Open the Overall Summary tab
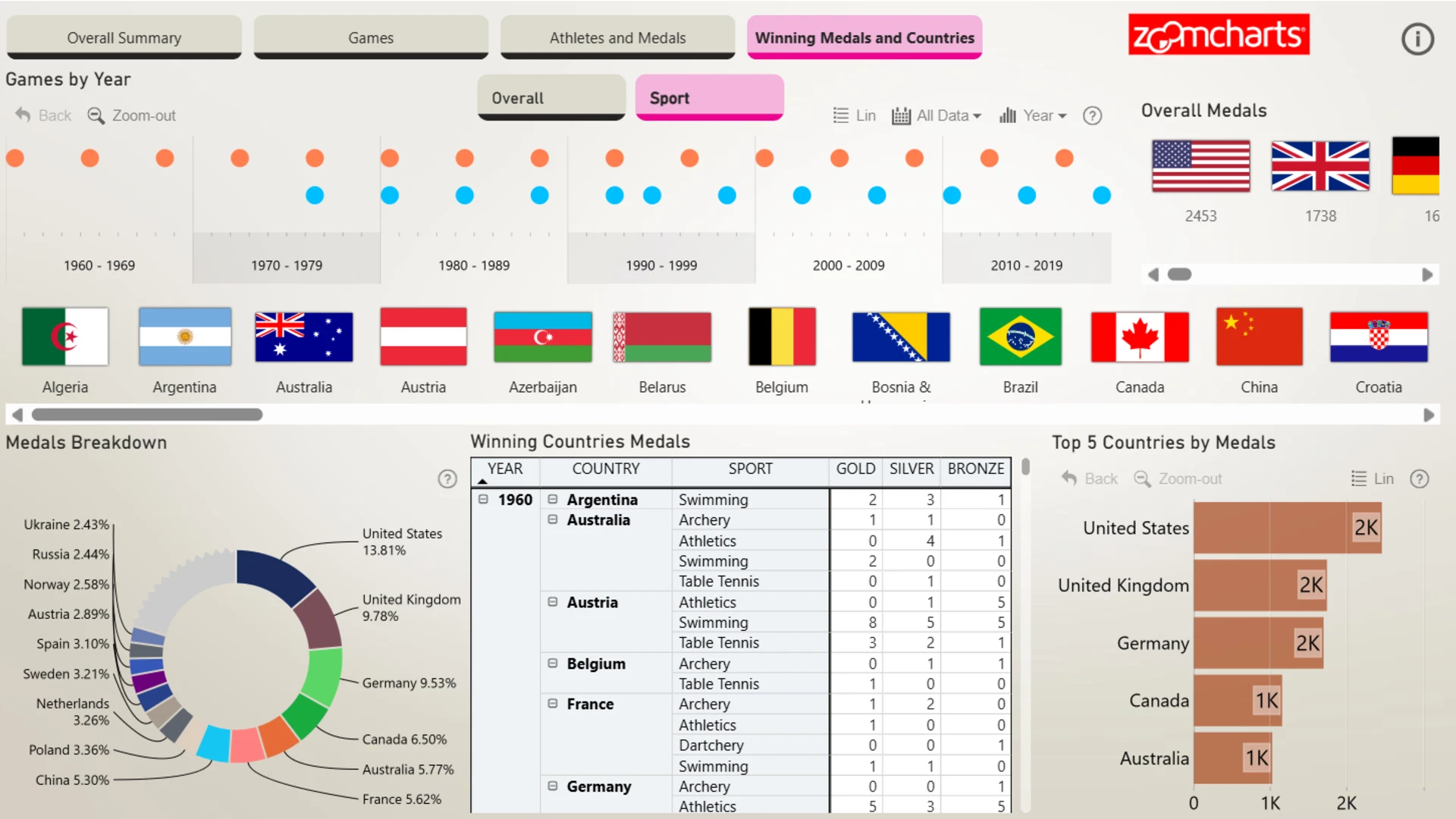This screenshot has width=1456, height=819. 124,37
